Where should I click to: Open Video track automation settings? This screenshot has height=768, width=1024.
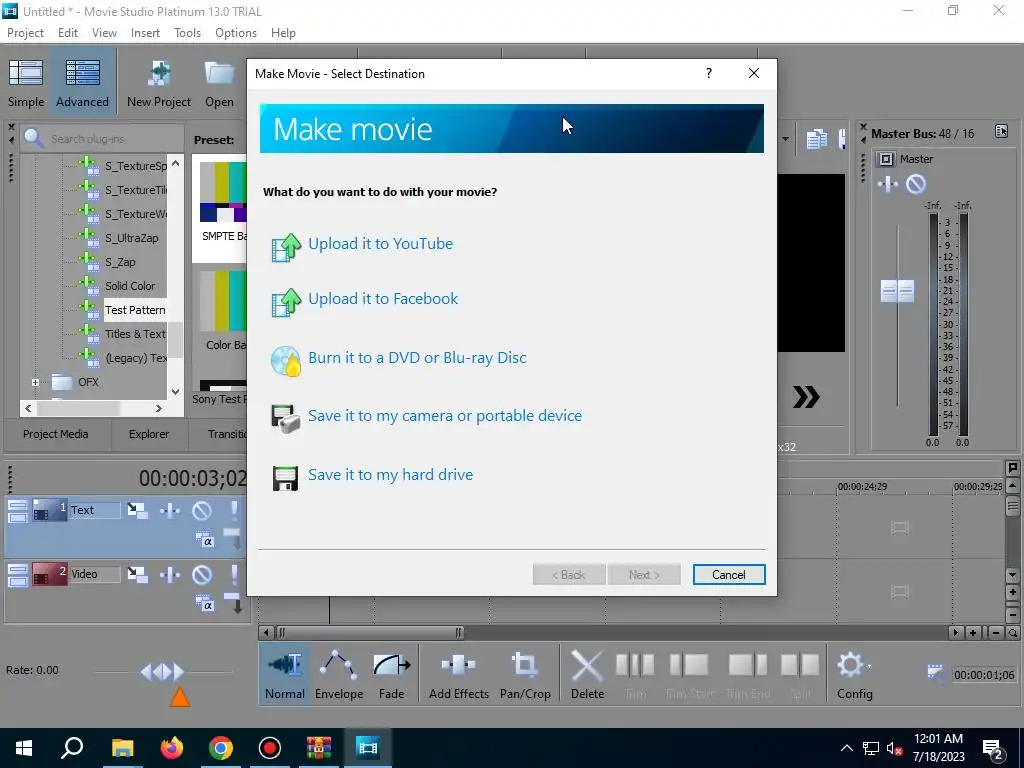(170, 575)
